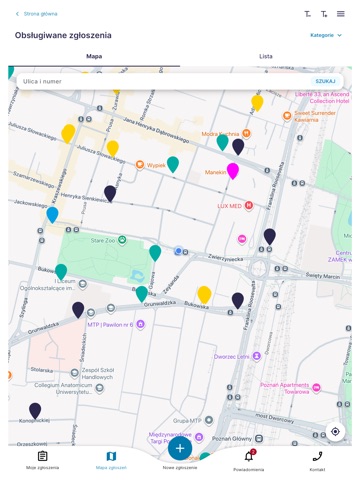360x480 pixels.
Task: Expand the Kategorie dropdown
Action: click(326, 35)
